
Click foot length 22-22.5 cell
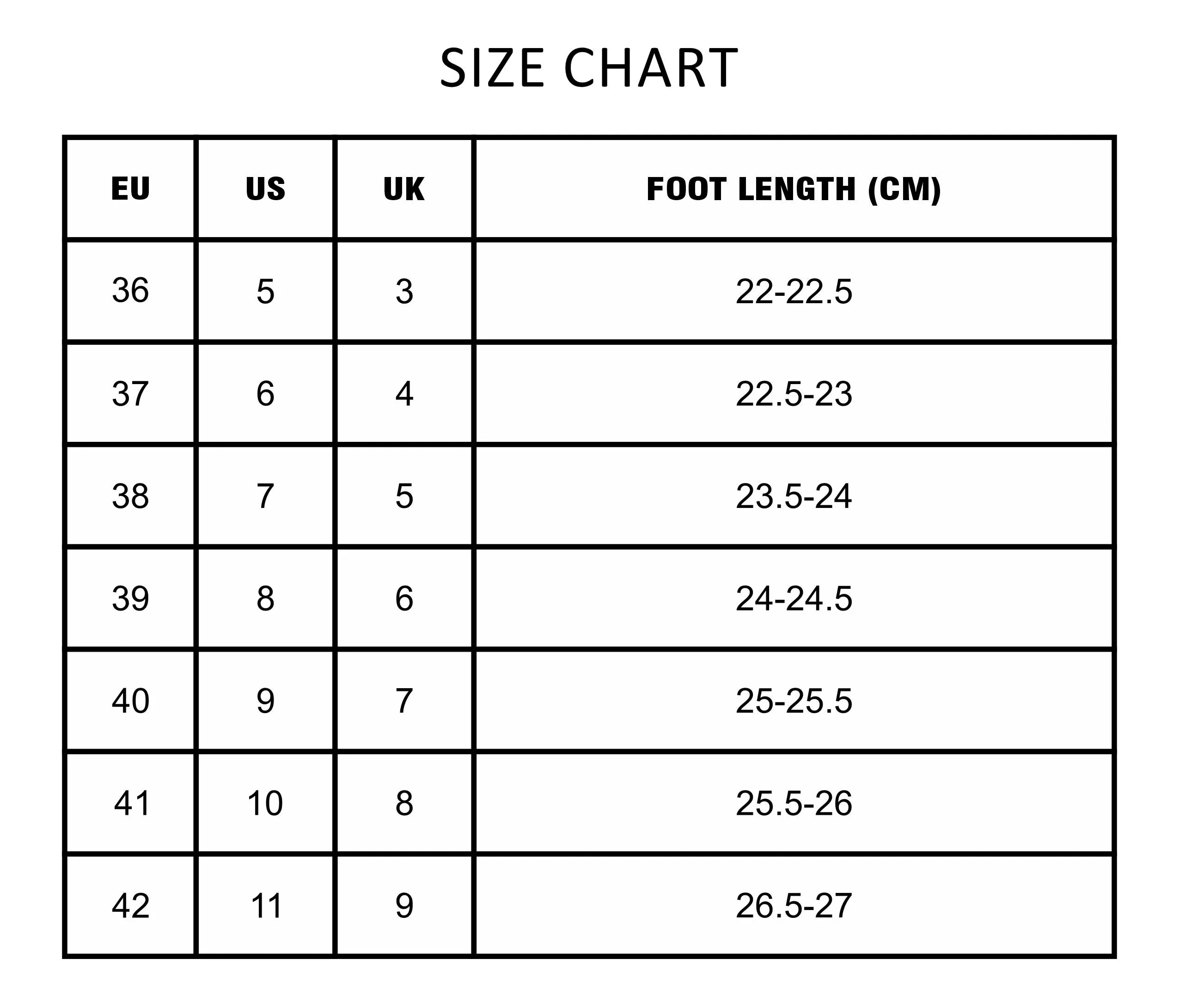pos(794,291)
